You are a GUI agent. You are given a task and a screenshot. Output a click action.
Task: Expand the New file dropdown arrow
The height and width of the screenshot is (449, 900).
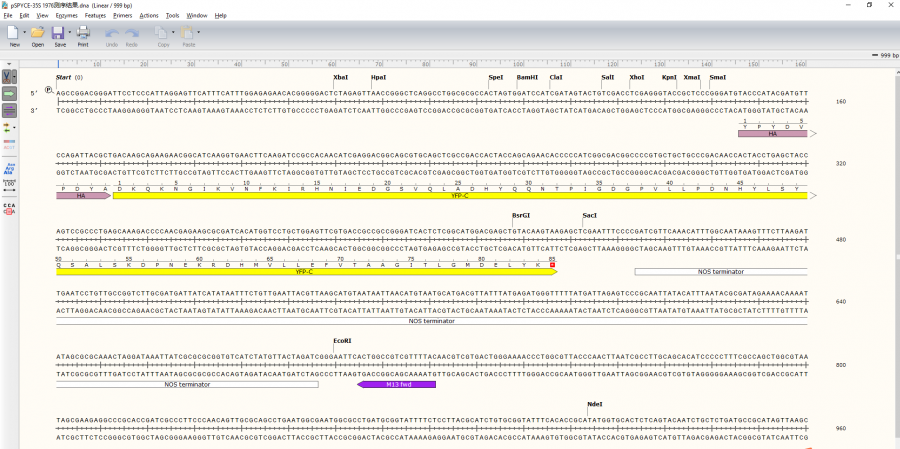25,32
